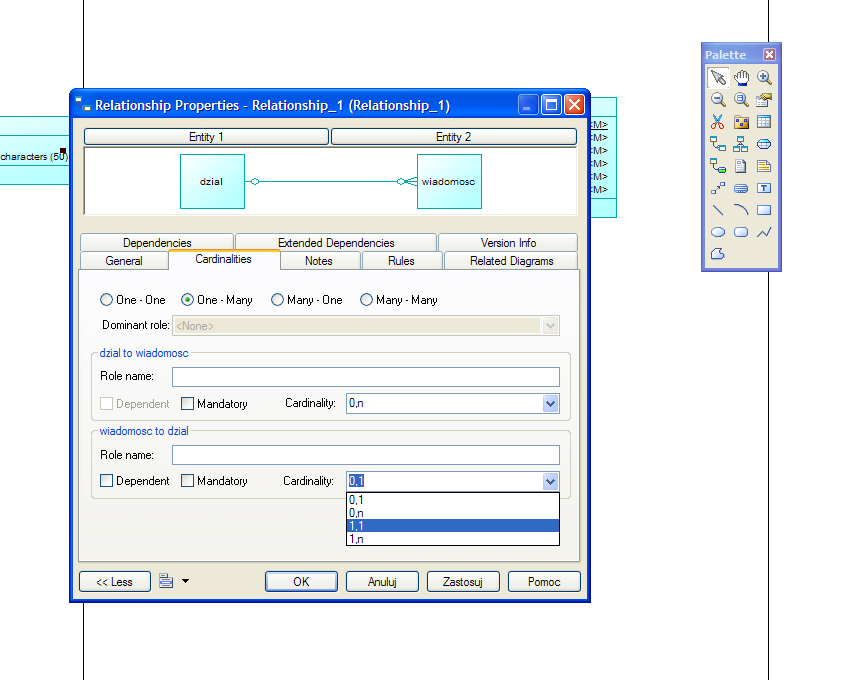Select the Relationship tool in Palette
This screenshot has height=680, width=857.
tap(718, 144)
